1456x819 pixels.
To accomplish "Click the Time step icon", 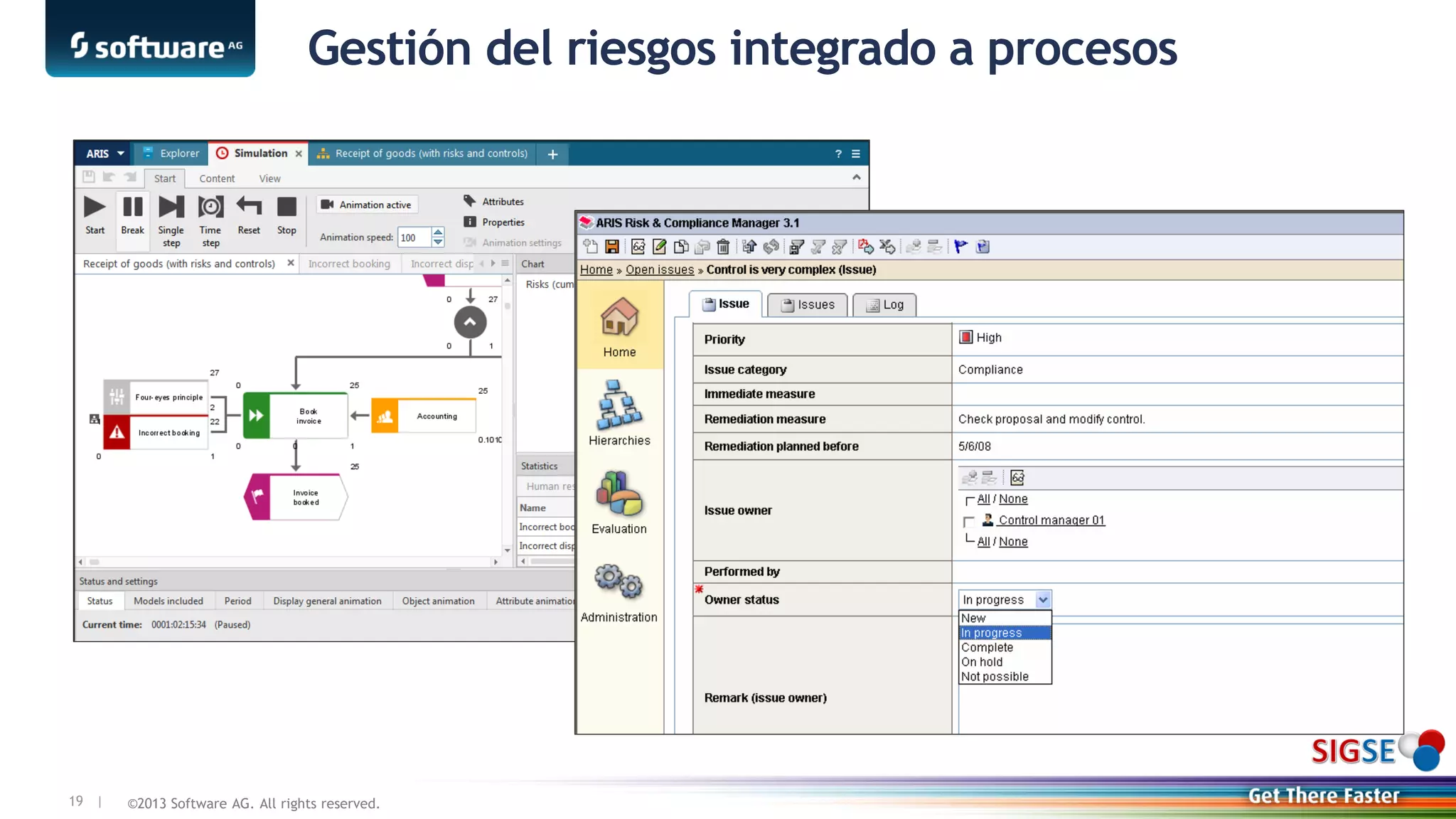I will tap(210, 207).
